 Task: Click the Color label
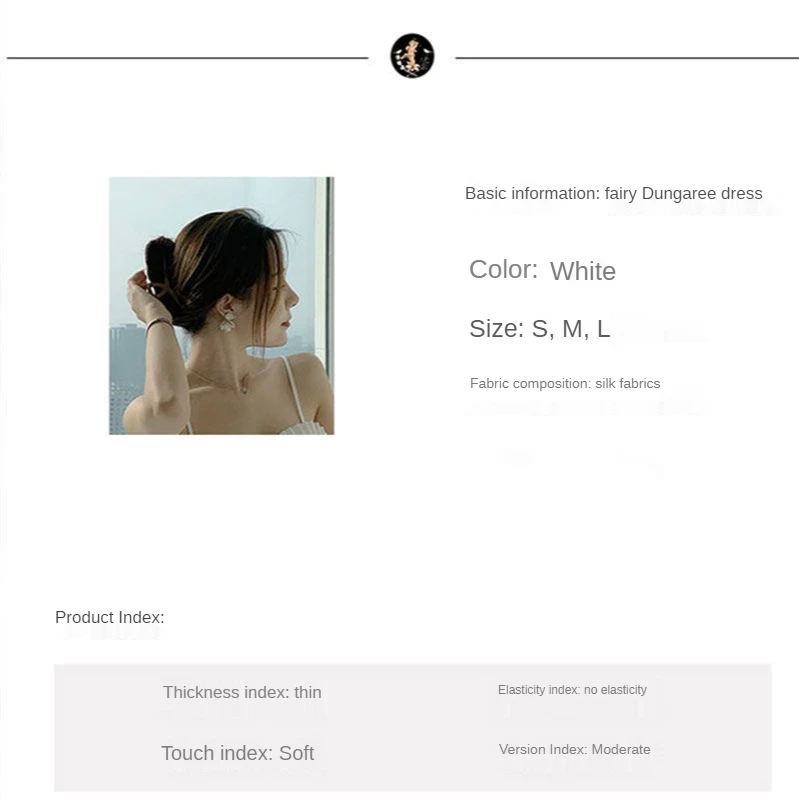503,269
